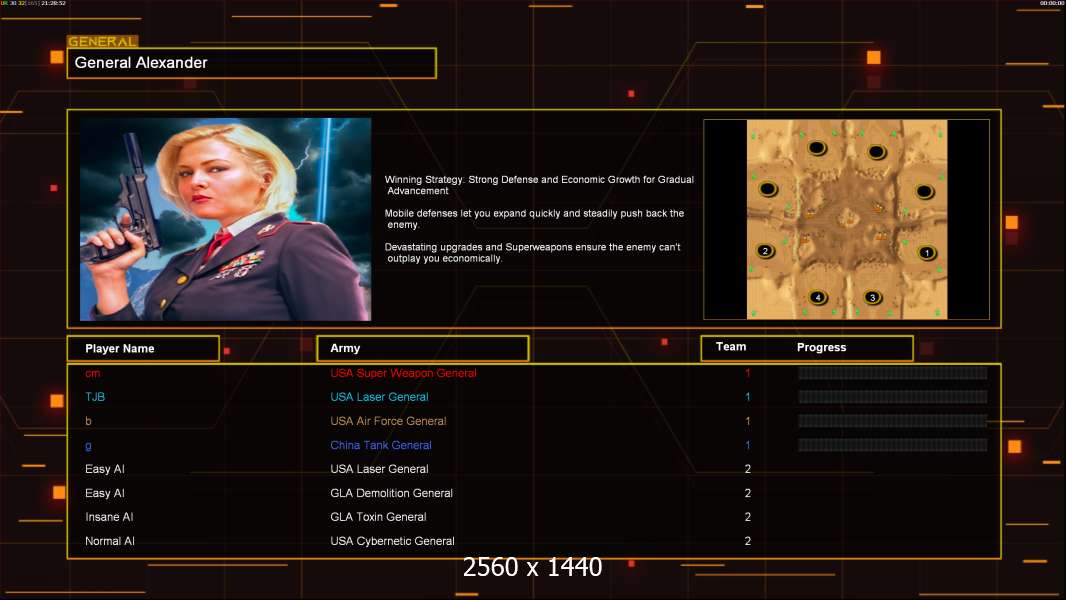Screen dimensions: 1066x600
Task: Click the Devastating upgrades and Superweapons text
Action: pyautogui.click(x=532, y=253)
